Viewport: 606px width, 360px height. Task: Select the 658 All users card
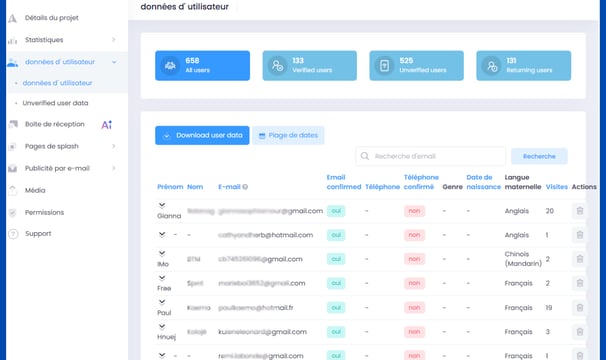203,65
